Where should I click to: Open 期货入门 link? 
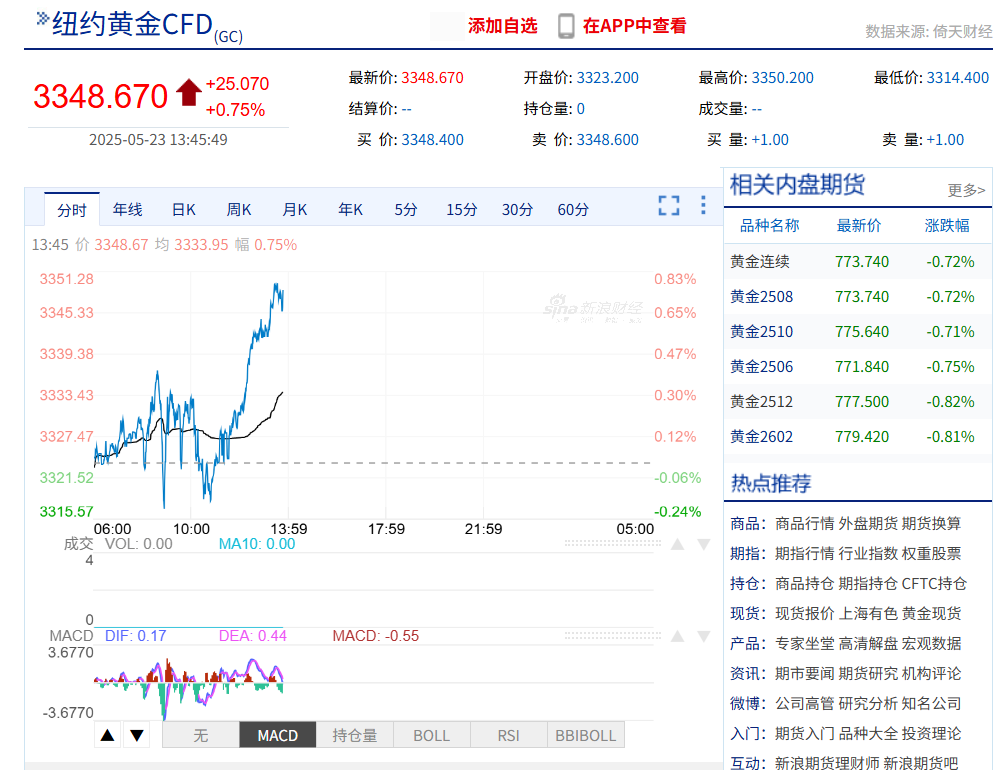pyautogui.click(x=804, y=734)
